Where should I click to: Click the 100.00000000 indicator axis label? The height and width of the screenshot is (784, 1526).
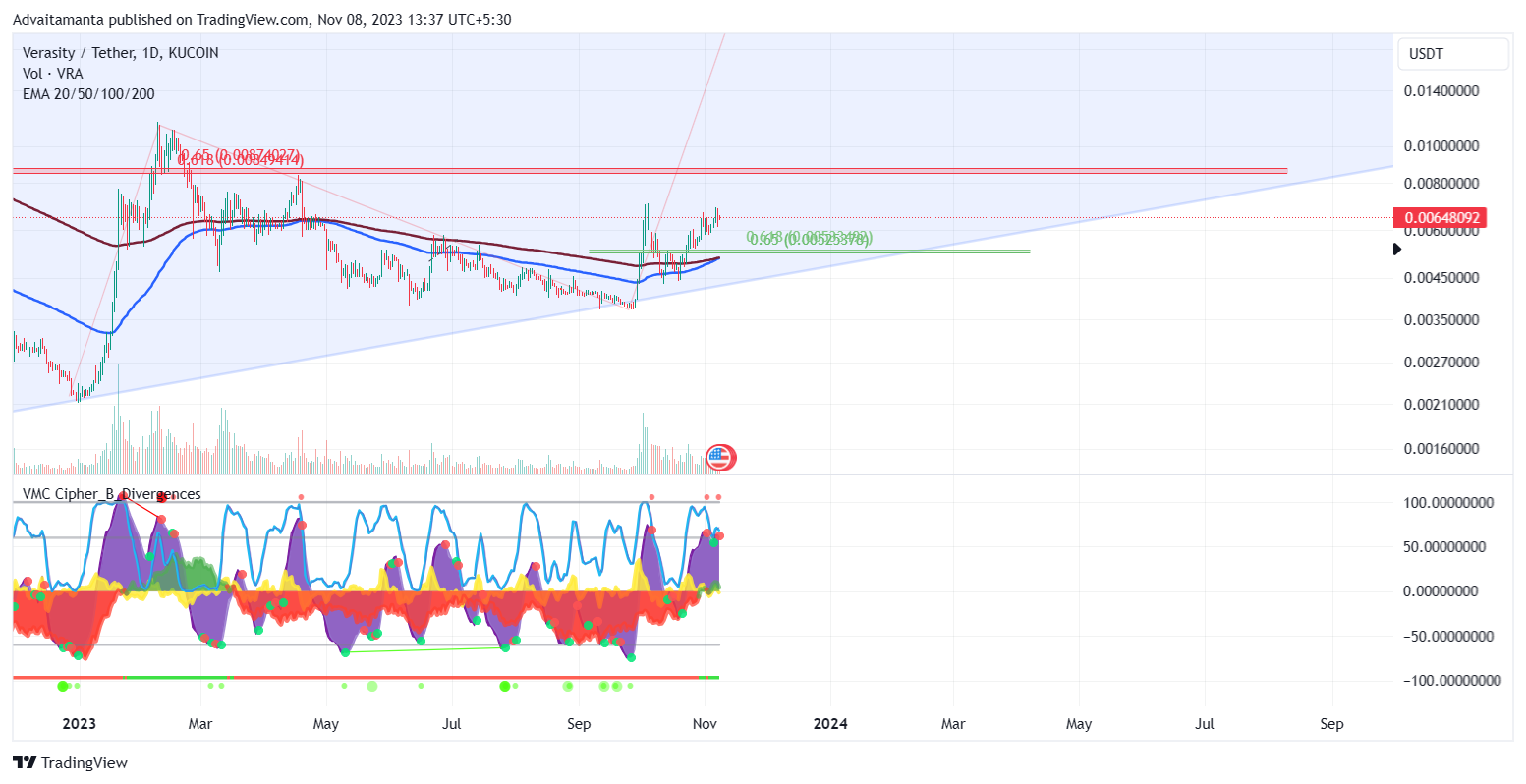(1447, 503)
